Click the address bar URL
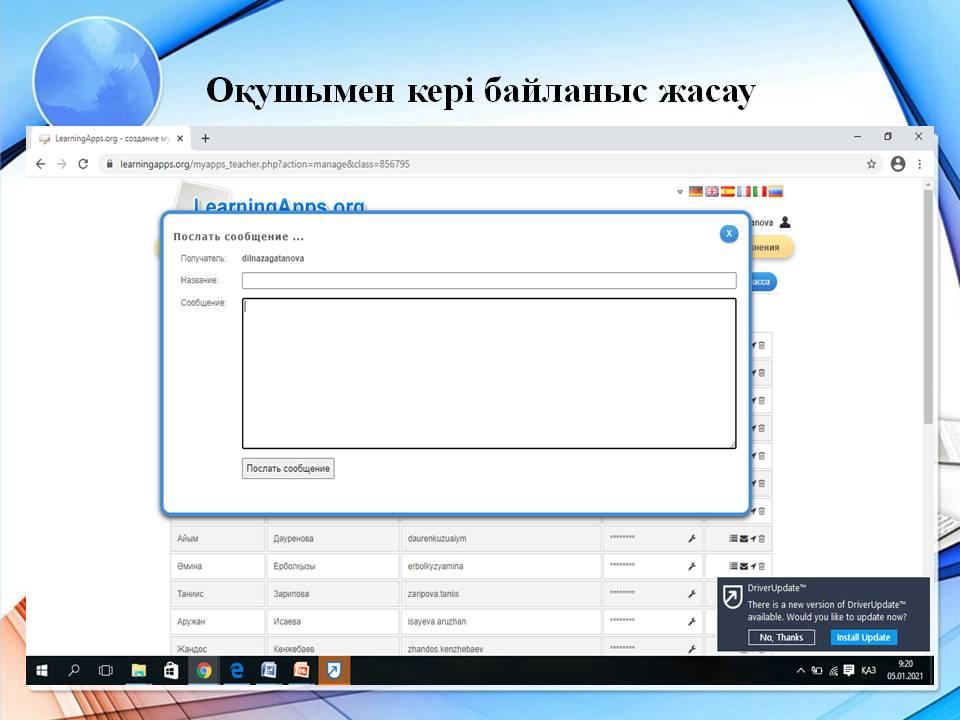This screenshot has width=960, height=720. pyautogui.click(x=264, y=164)
